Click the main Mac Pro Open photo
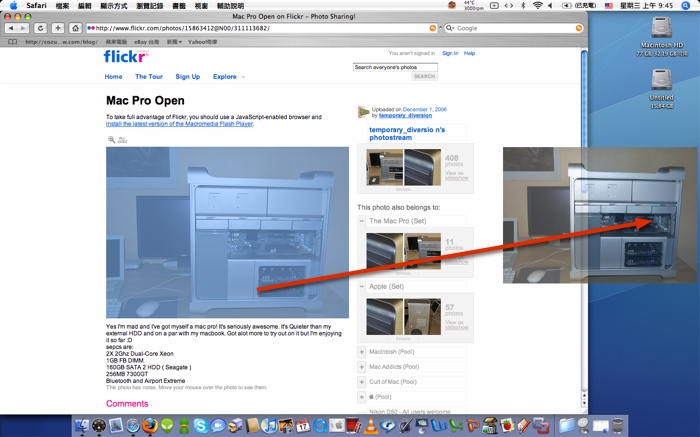Viewport: 700px width, 437px height. [227, 233]
